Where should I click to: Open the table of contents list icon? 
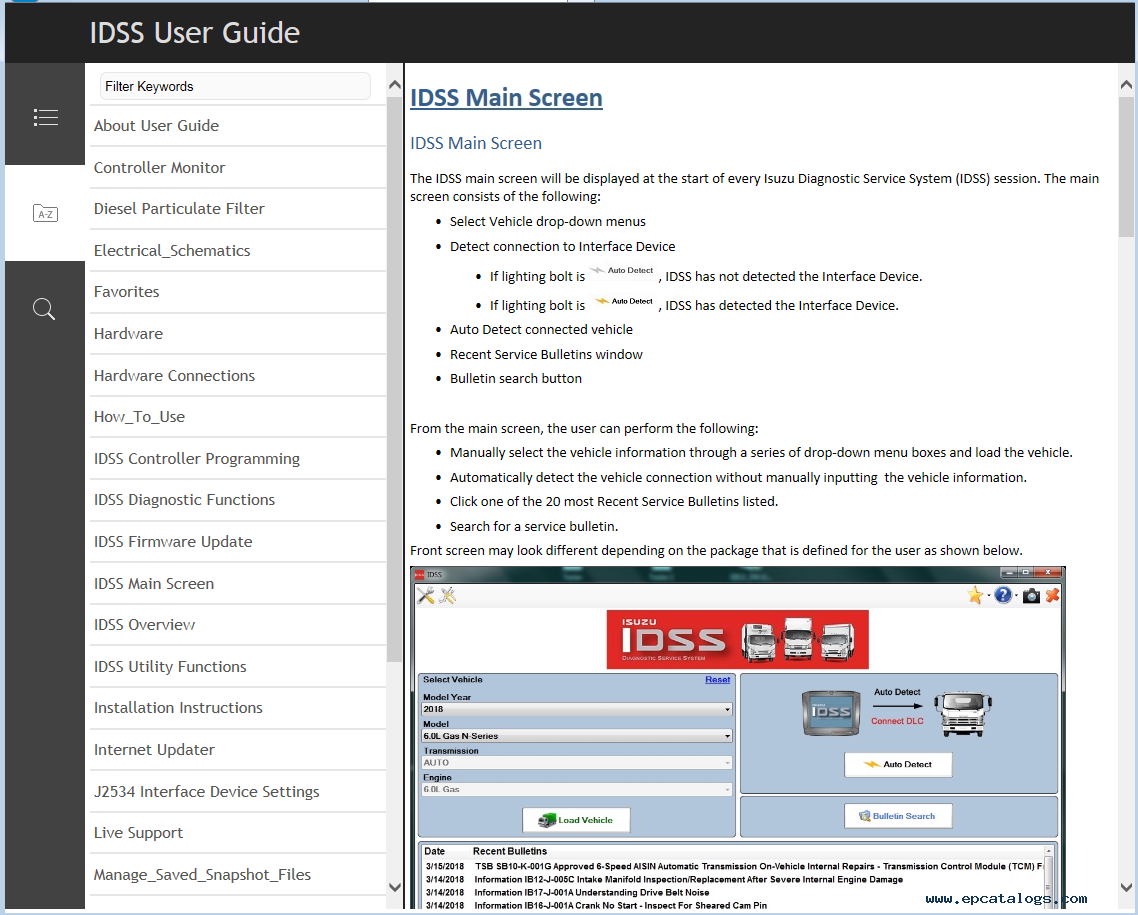pyautogui.click(x=46, y=117)
